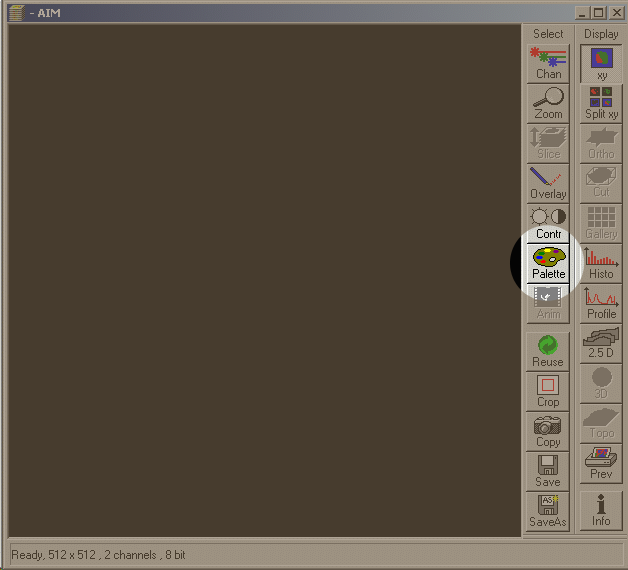Switch to the 2.5 D display
Viewport: 628px width, 570px height.
click(x=601, y=343)
